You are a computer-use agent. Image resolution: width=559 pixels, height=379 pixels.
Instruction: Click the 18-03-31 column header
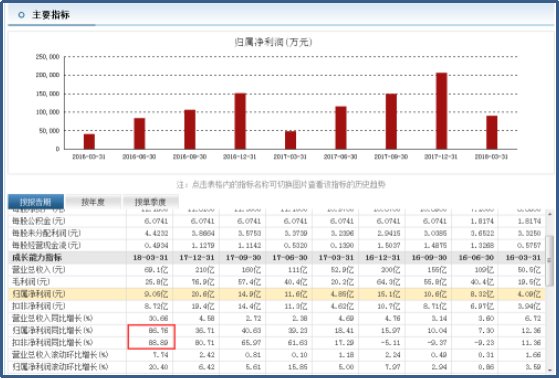(x=150, y=257)
